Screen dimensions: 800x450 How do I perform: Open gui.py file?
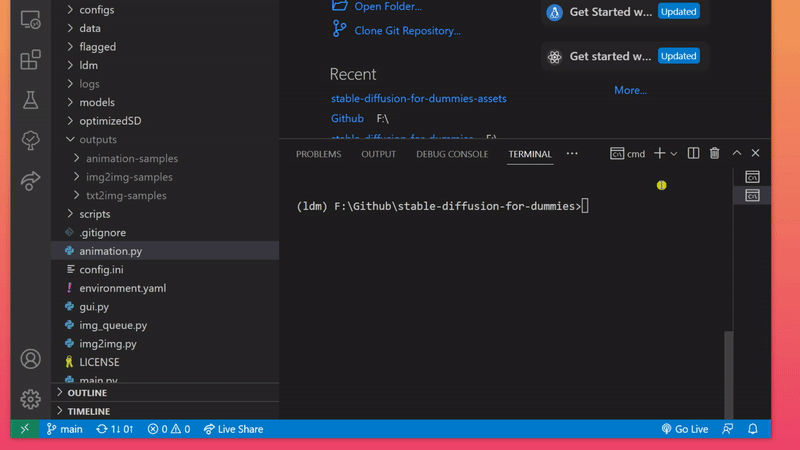tap(165, 307)
